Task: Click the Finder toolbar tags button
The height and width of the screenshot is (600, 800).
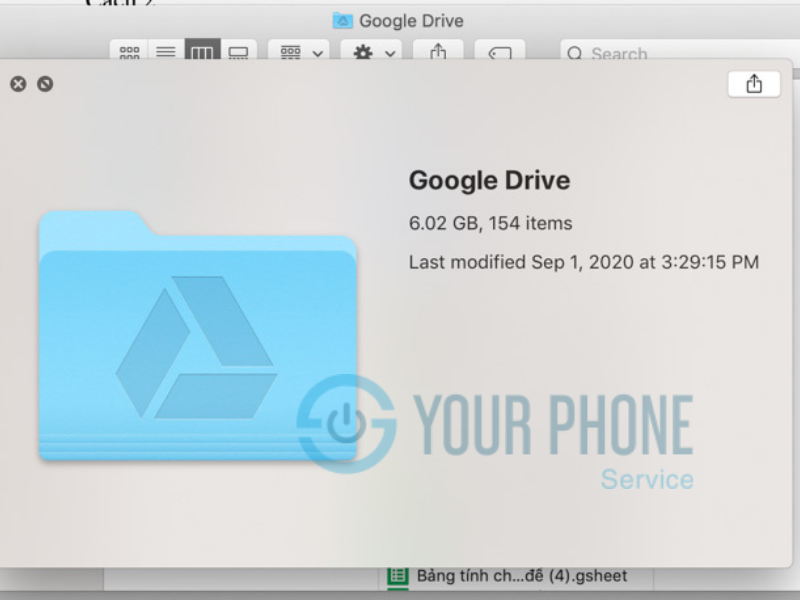Action: (x=500, y=51)
